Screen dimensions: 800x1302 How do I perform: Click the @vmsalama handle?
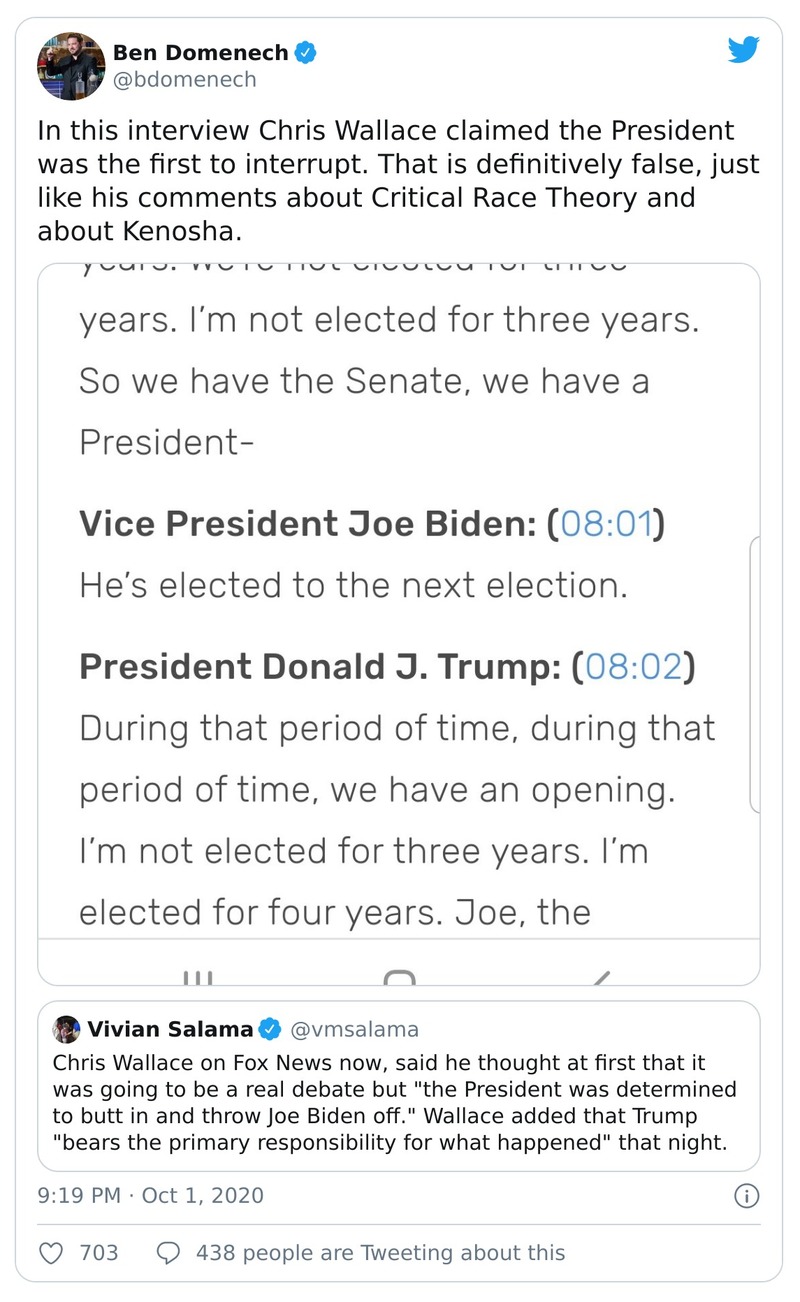click(354, 1029)
